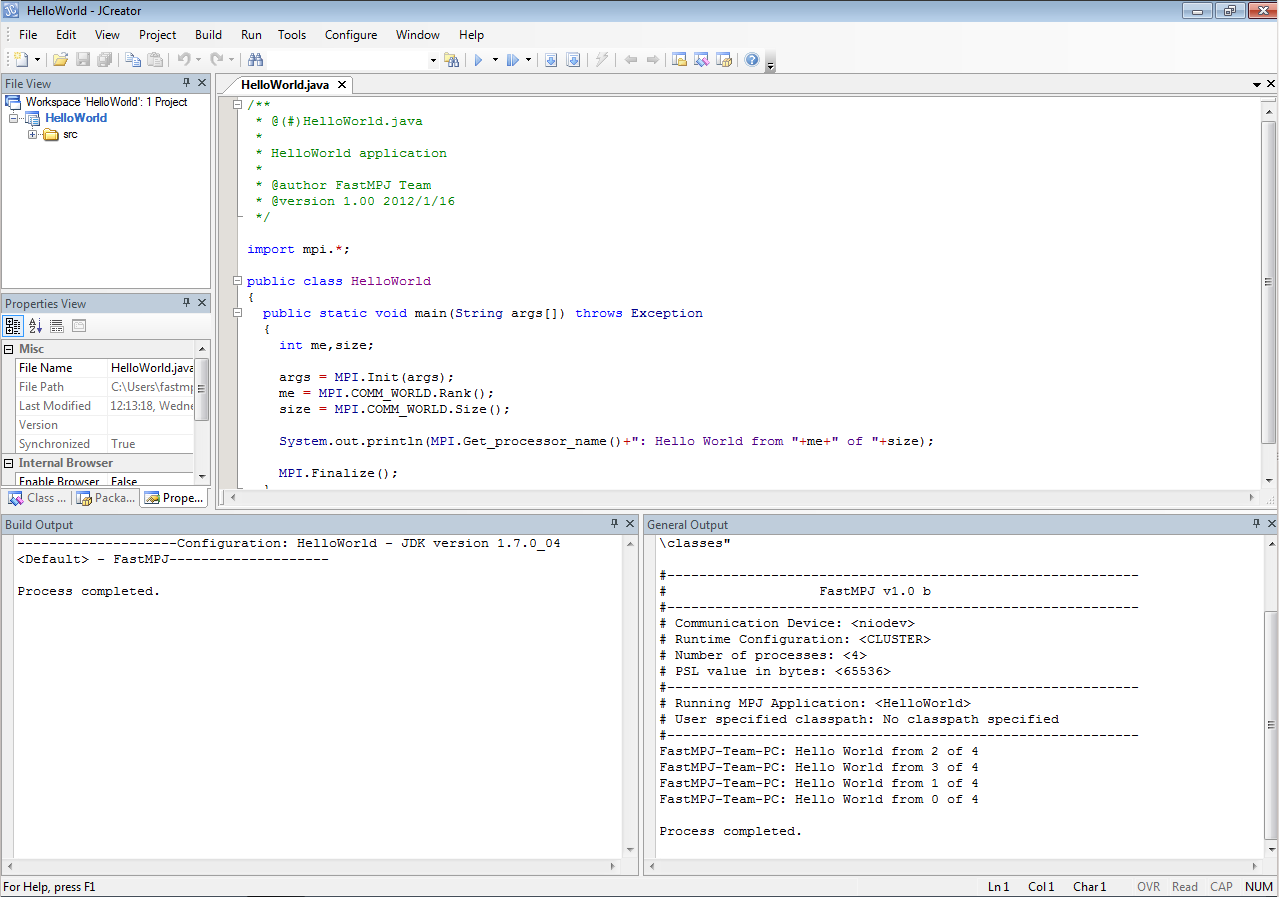1279x897 pixels.
Task: Pin the Properties View panel
Action: click(x=186, y=303)
